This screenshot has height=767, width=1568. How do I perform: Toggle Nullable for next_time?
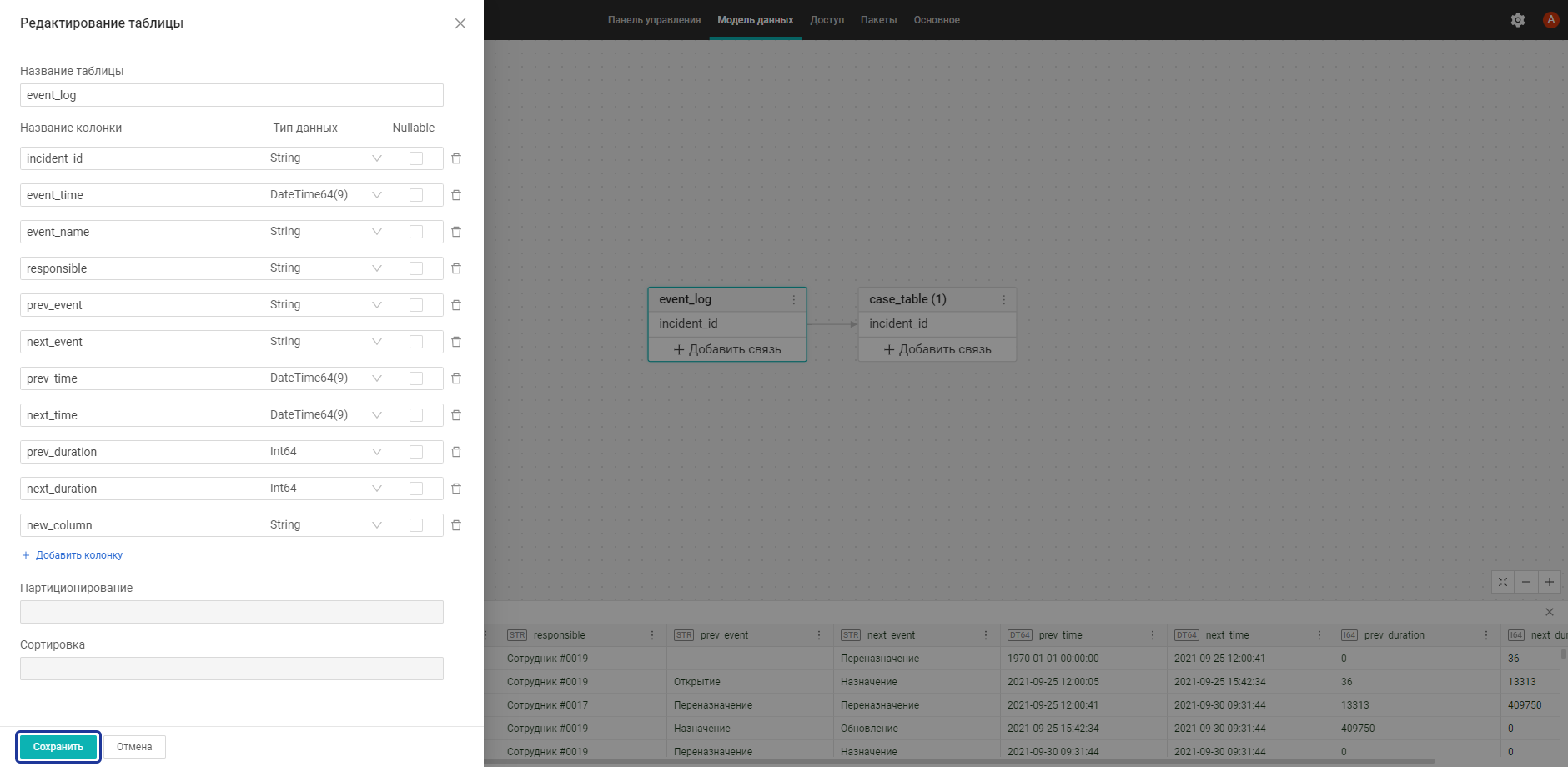(416, 415)
